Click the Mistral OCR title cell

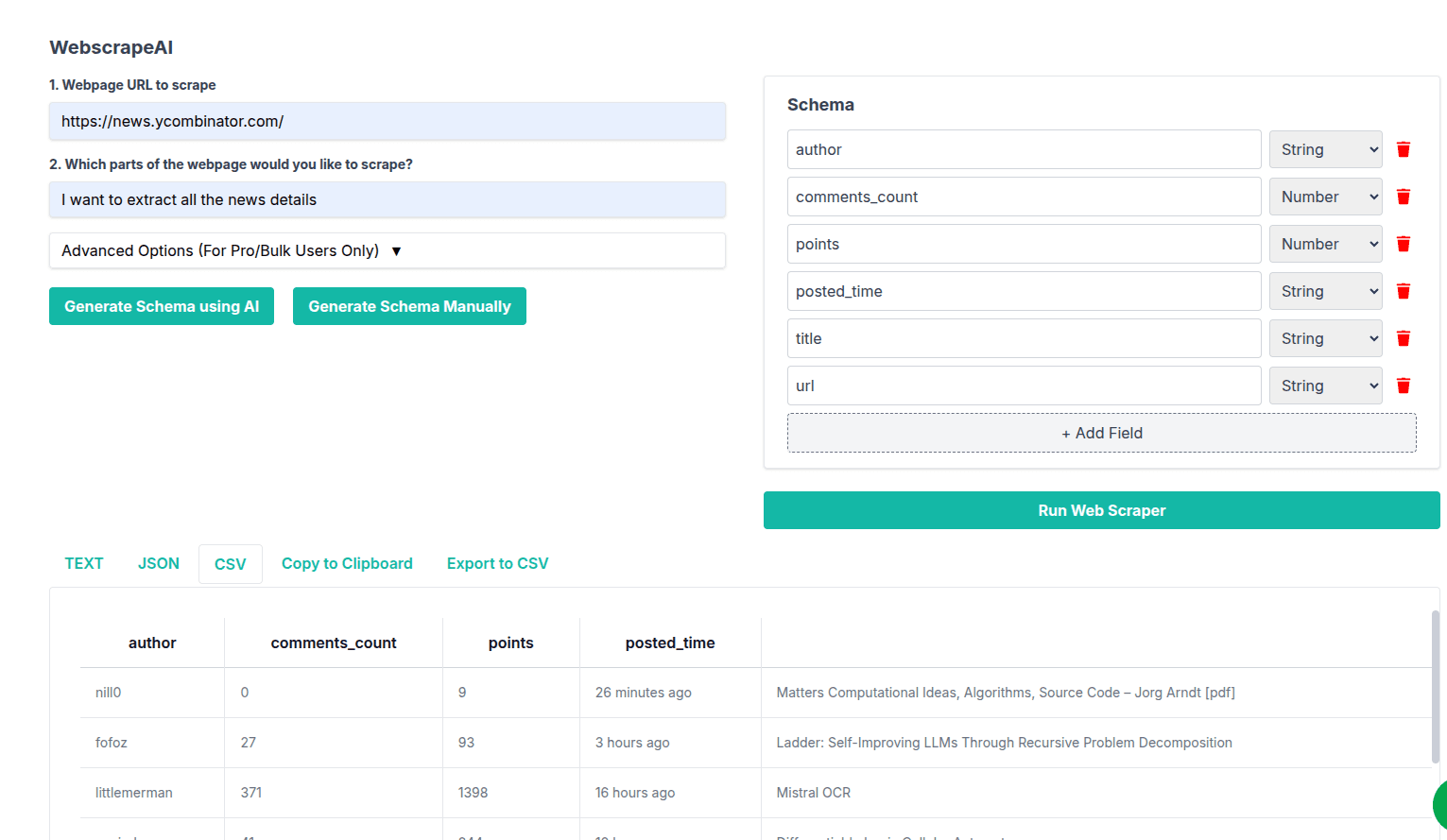click(x=1096, y=793)
